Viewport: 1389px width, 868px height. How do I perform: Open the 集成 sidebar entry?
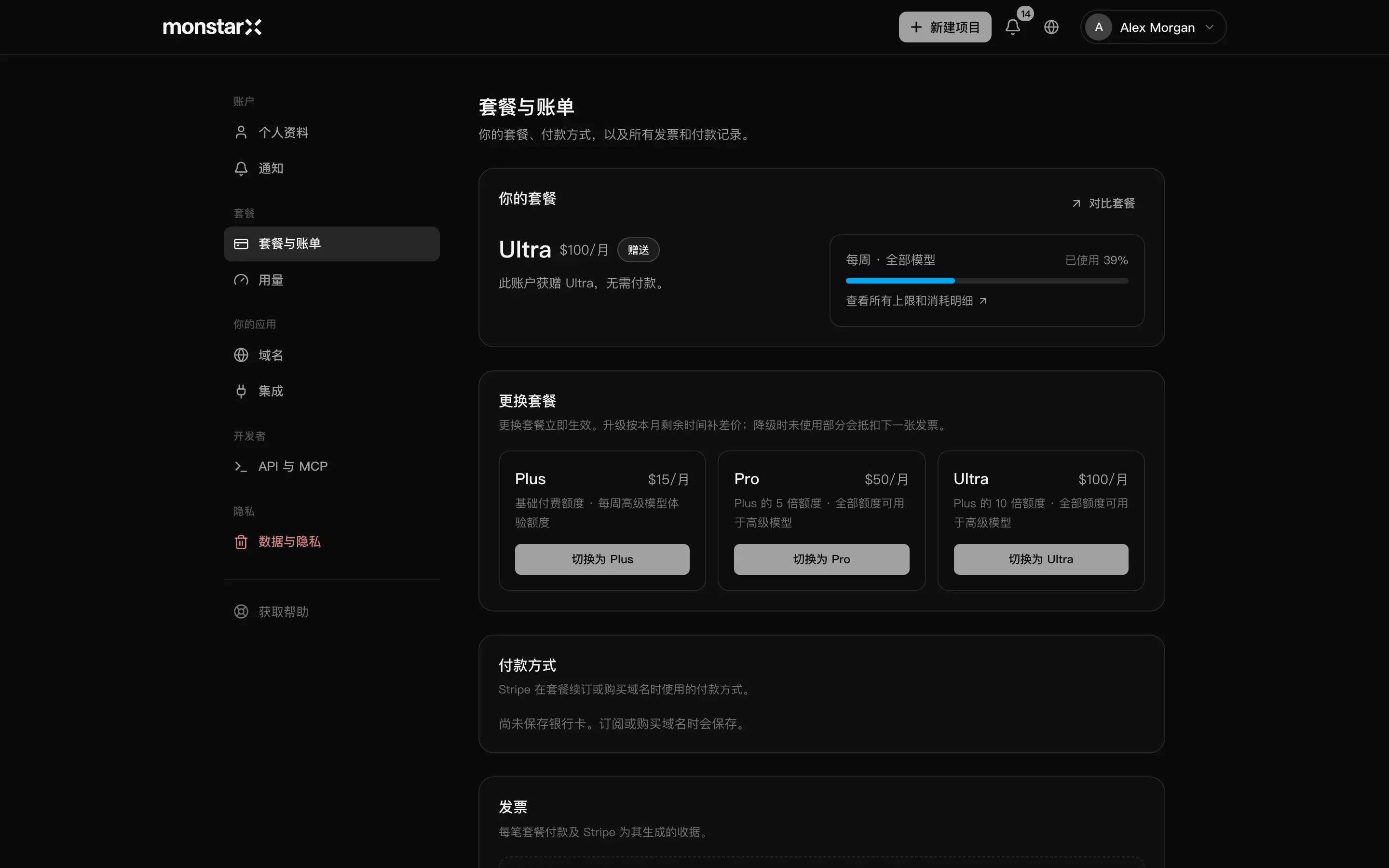332,391
